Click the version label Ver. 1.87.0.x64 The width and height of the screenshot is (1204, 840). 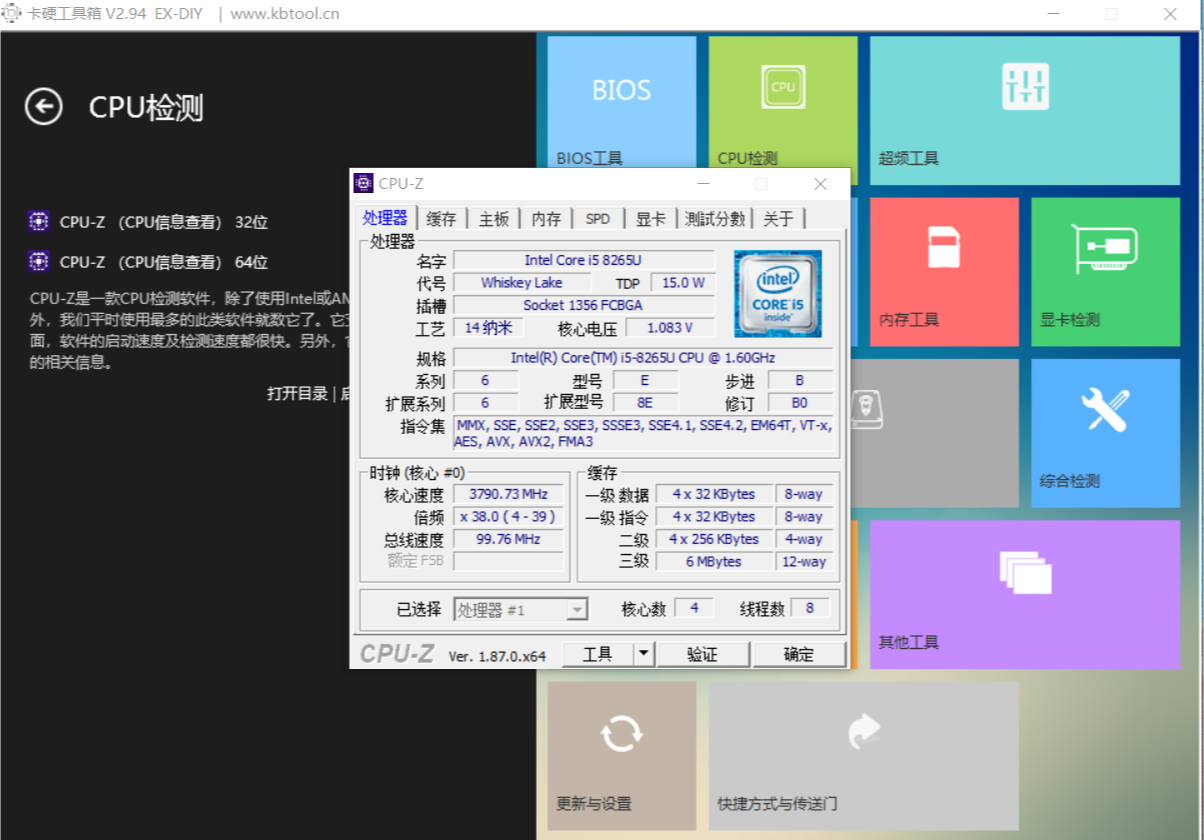[497, 656]
